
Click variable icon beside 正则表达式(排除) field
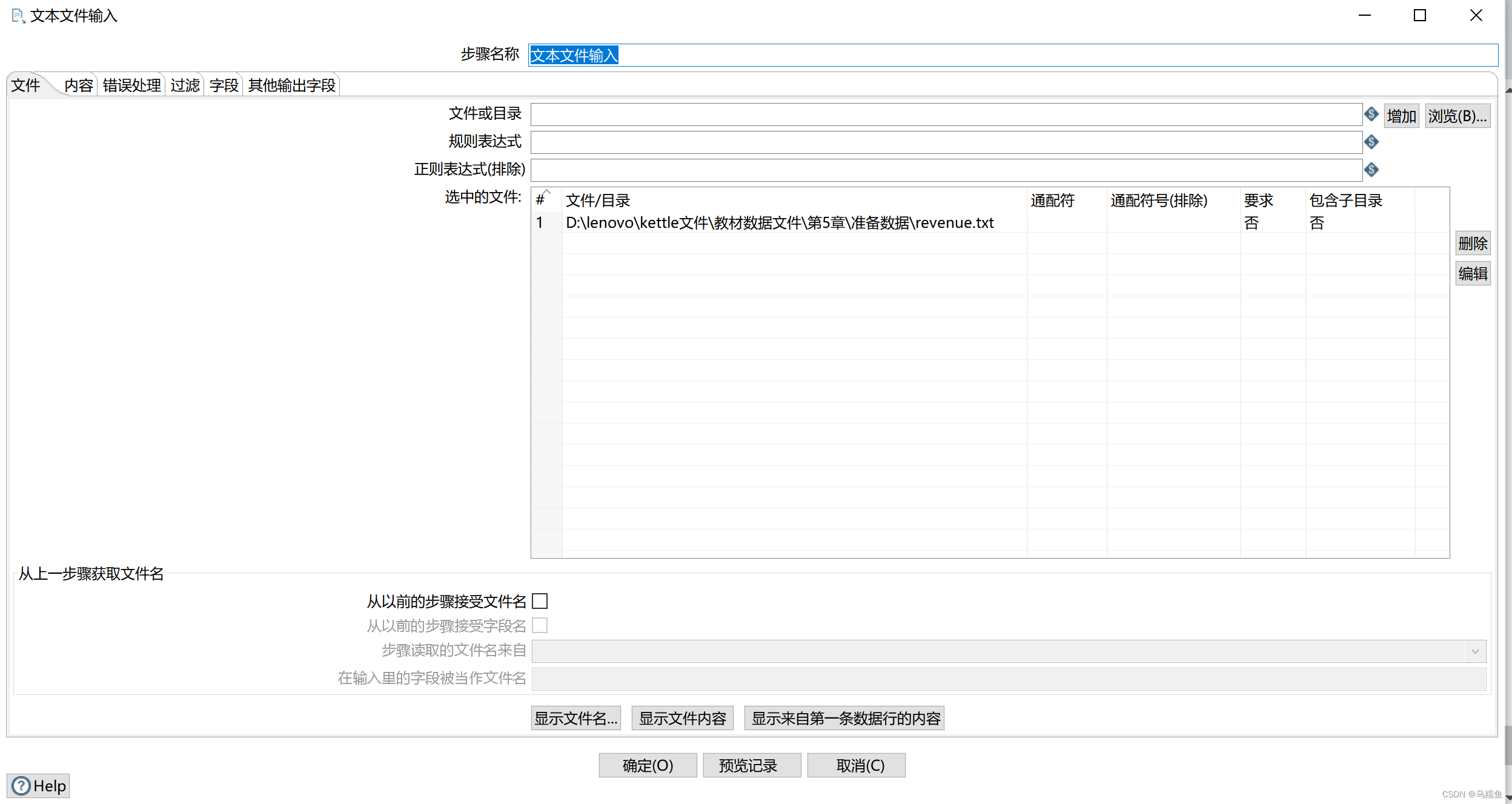(1371, 170)
